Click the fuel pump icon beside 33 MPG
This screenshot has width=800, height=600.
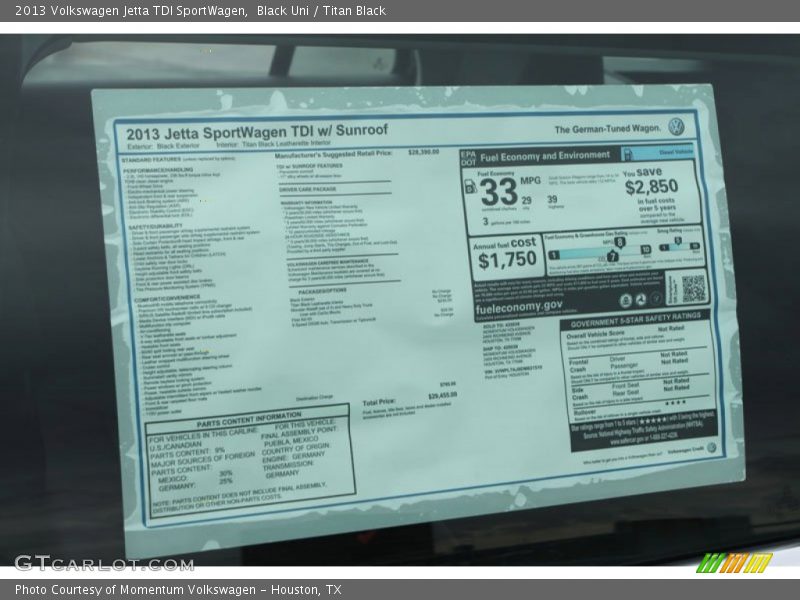470,187
